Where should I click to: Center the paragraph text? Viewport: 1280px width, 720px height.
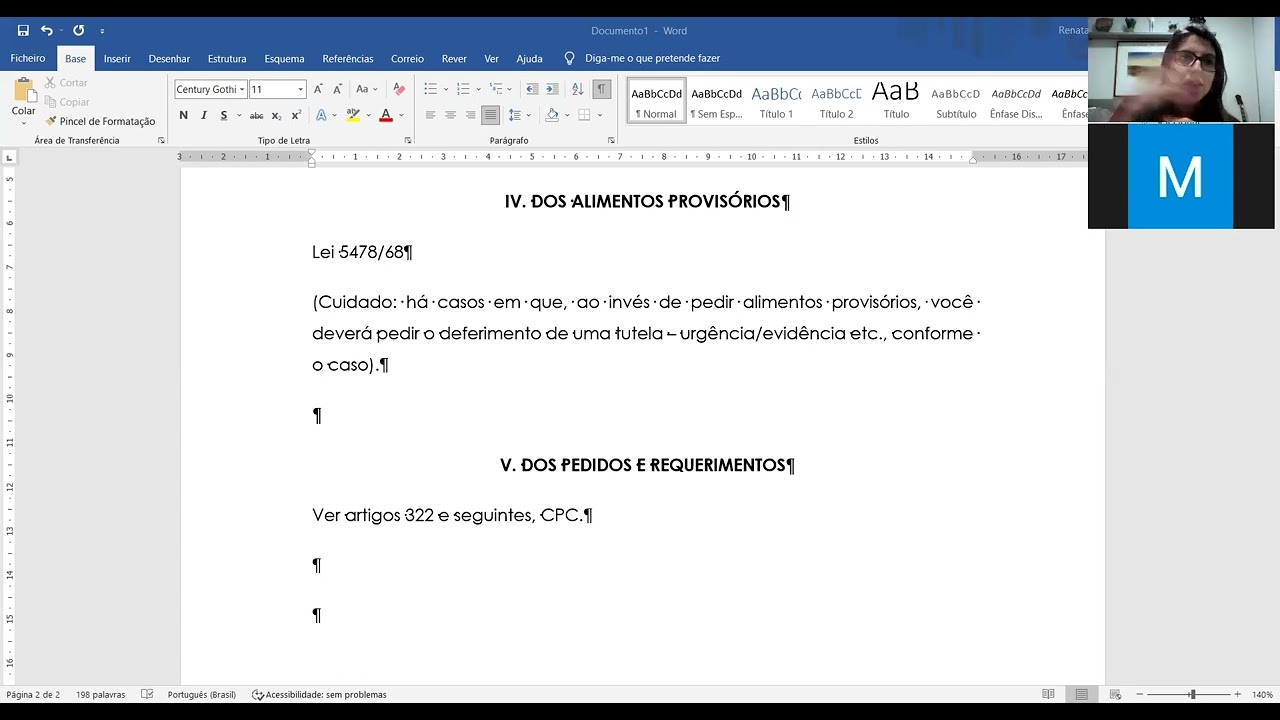(450, 115)
